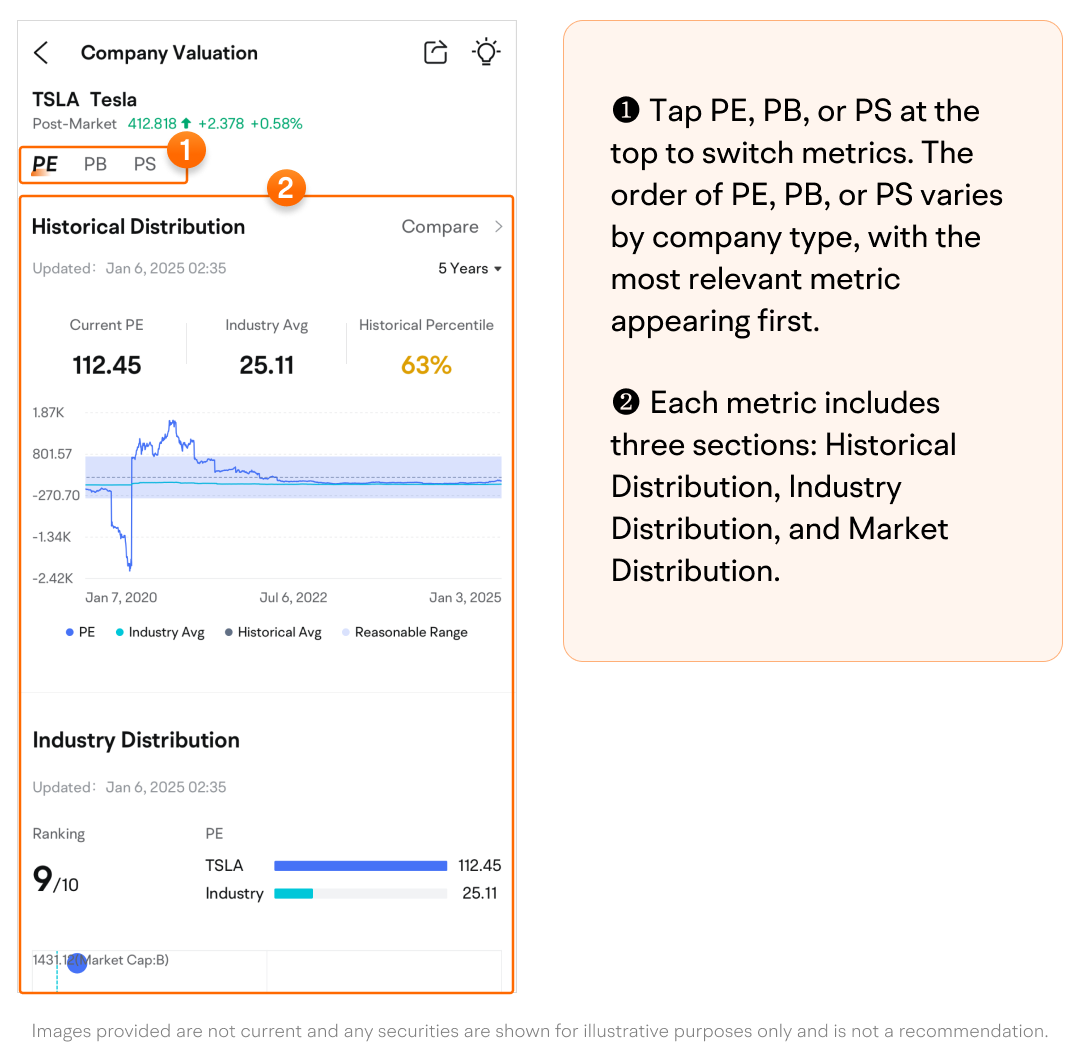The width and height of the screenshot is (1080, 1053).
Task: Tap the TSLA blue PE bar
Action: pos(360,866)
